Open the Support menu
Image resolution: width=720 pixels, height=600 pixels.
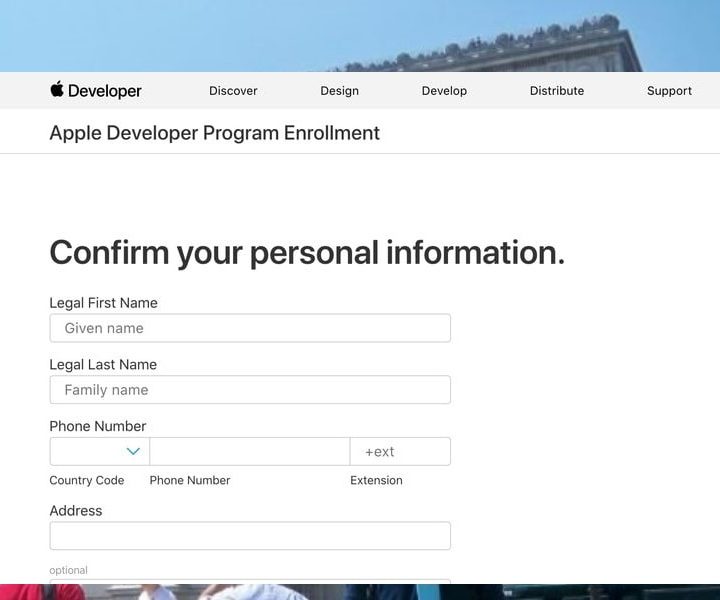point(669,91)
